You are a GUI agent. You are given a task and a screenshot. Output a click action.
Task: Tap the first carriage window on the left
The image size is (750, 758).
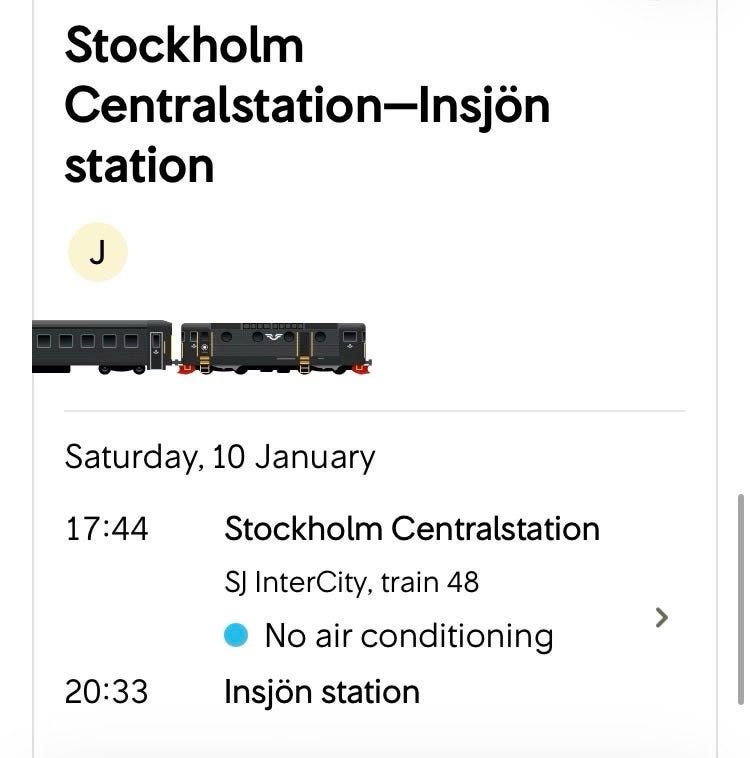pos(44,340)
